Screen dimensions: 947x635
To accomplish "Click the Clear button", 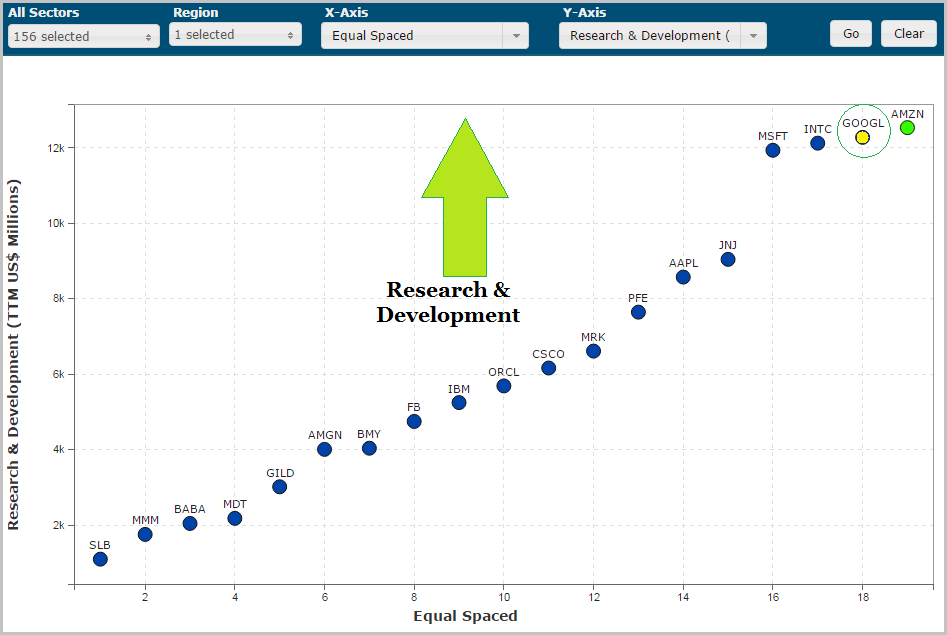I will click(909, 34).
